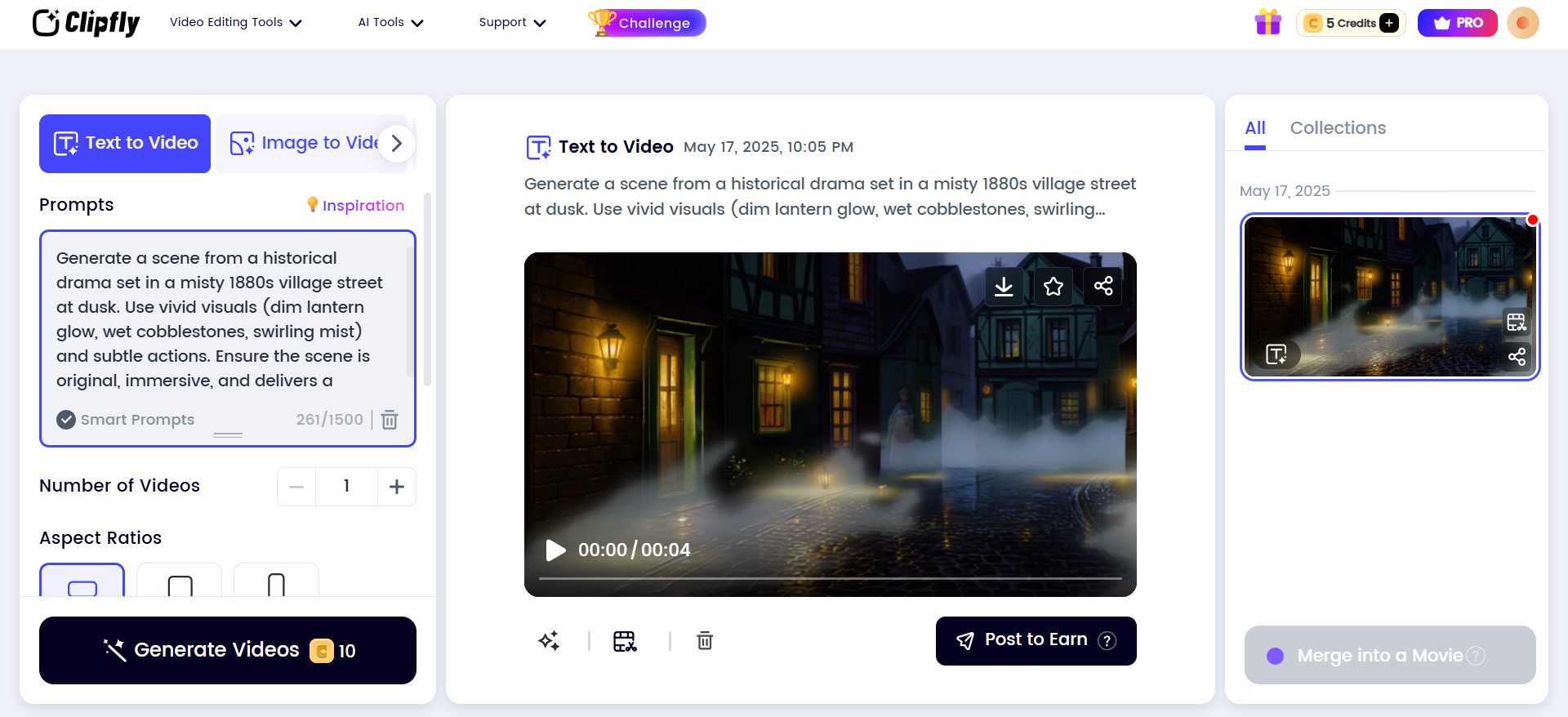Open the user profile avatar

[1522, 23]
